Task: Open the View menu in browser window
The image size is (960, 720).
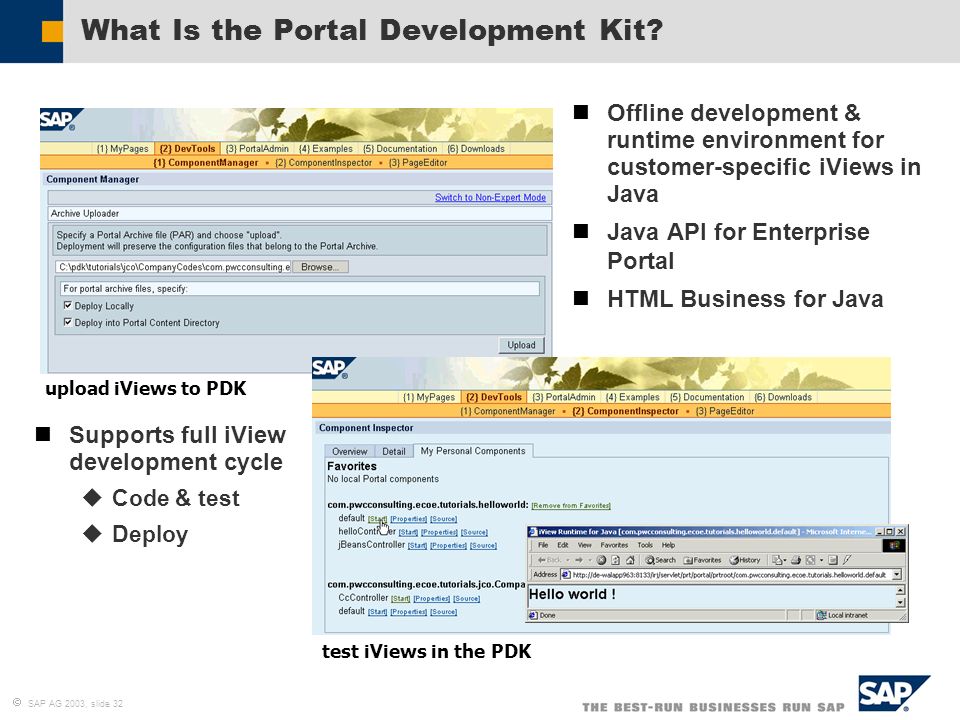Action: pyautogui.click(x=585, y=545)
